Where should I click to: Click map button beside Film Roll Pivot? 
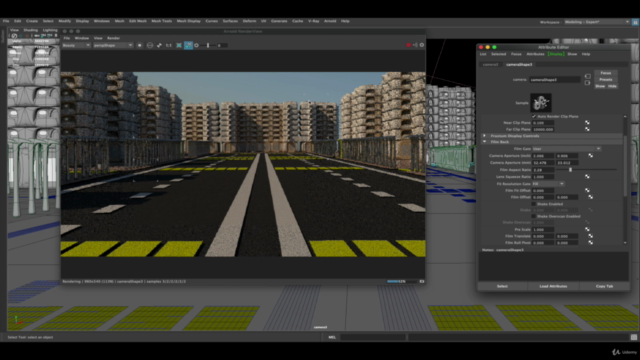point(591,242)
